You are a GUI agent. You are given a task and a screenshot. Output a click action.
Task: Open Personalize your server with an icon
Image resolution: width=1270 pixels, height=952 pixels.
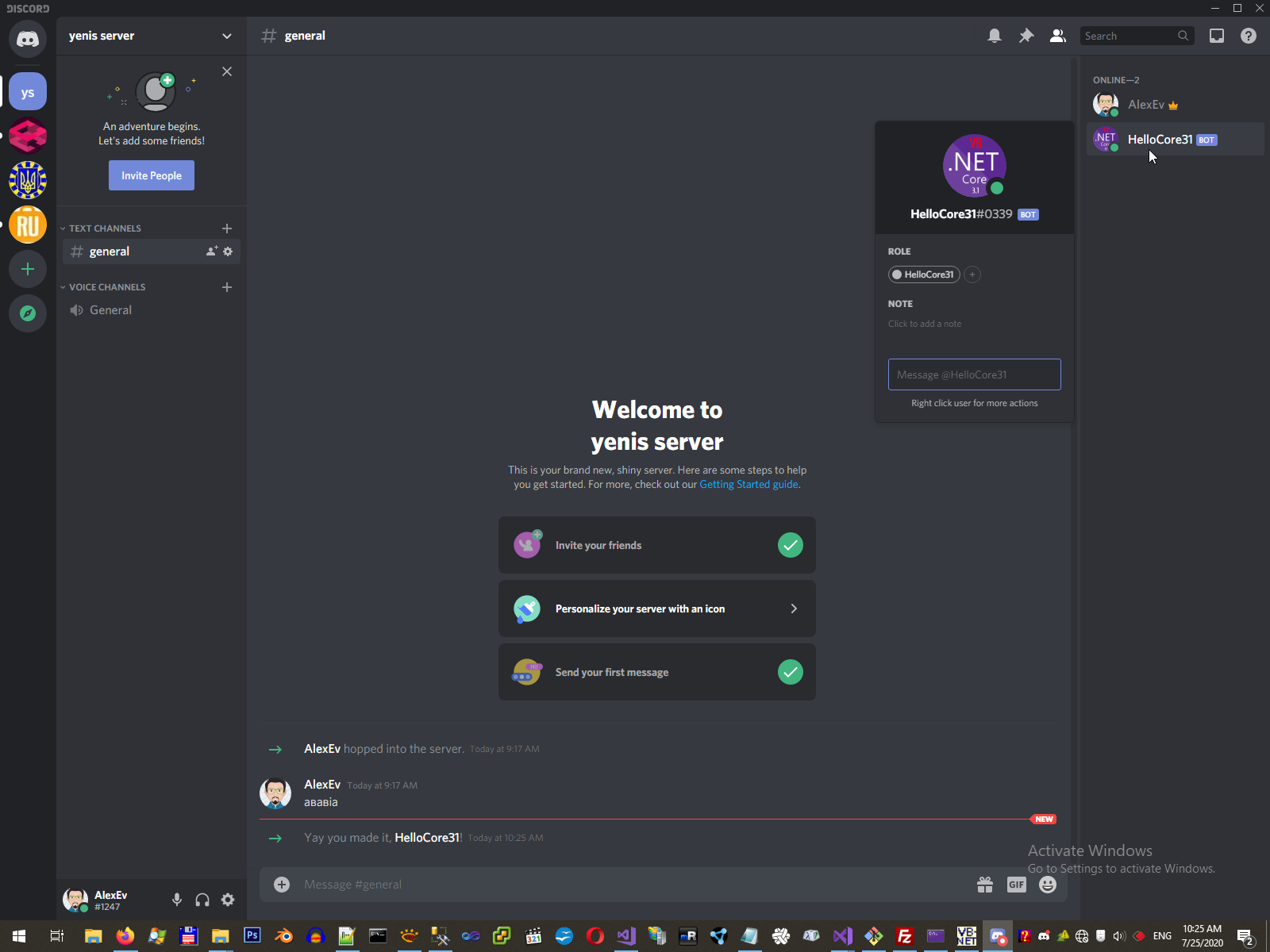coord(657,608)
